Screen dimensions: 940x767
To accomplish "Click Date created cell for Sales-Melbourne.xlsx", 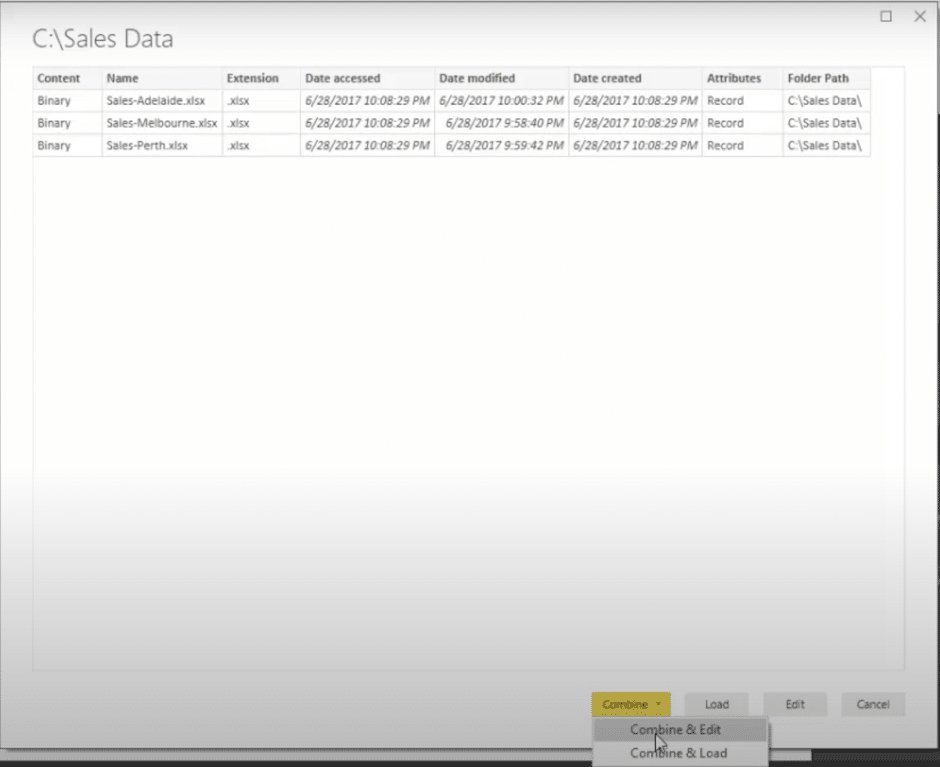I will [x=635, y=124].
